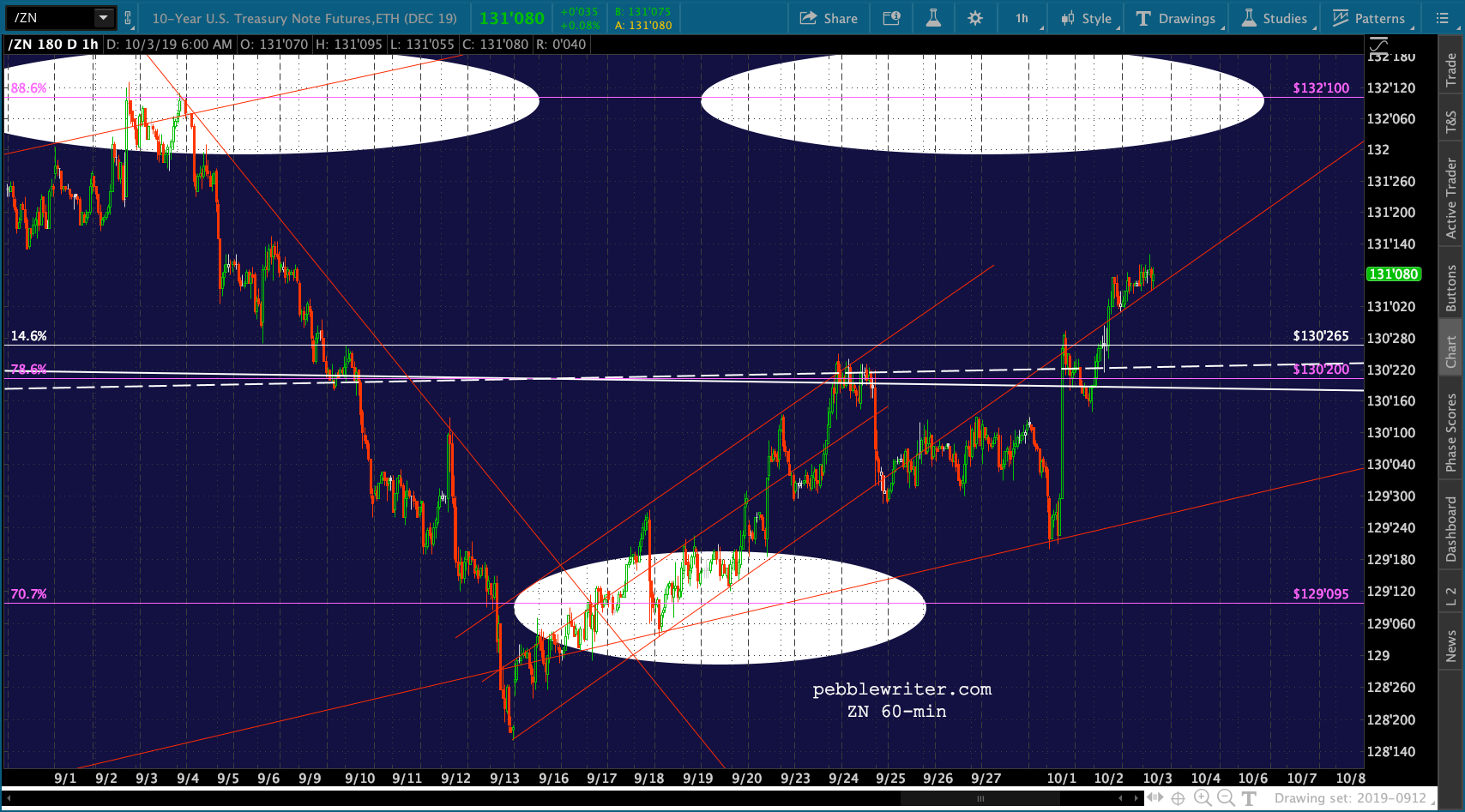Click the $132'100 price level label
The width and height of the screenshot is (1465, 812).
point(1321,87)
